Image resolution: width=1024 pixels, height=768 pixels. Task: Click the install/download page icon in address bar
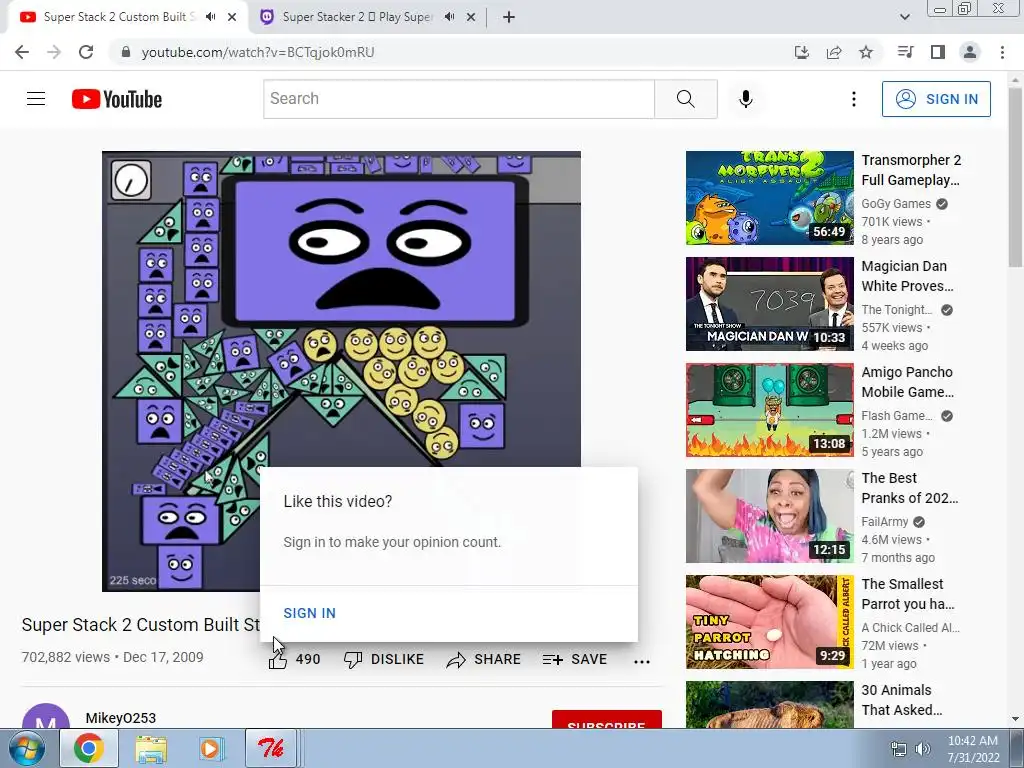[802, 52]
